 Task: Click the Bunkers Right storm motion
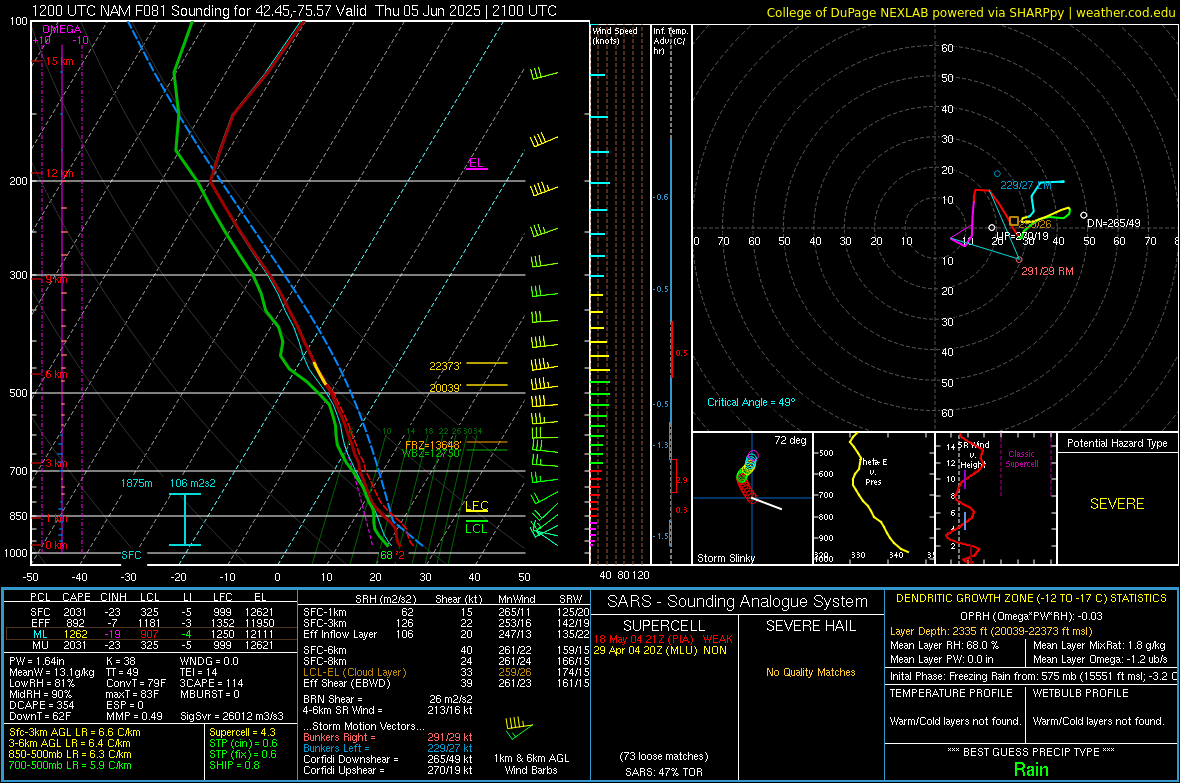pyautogui.click(x=388, y=738)
